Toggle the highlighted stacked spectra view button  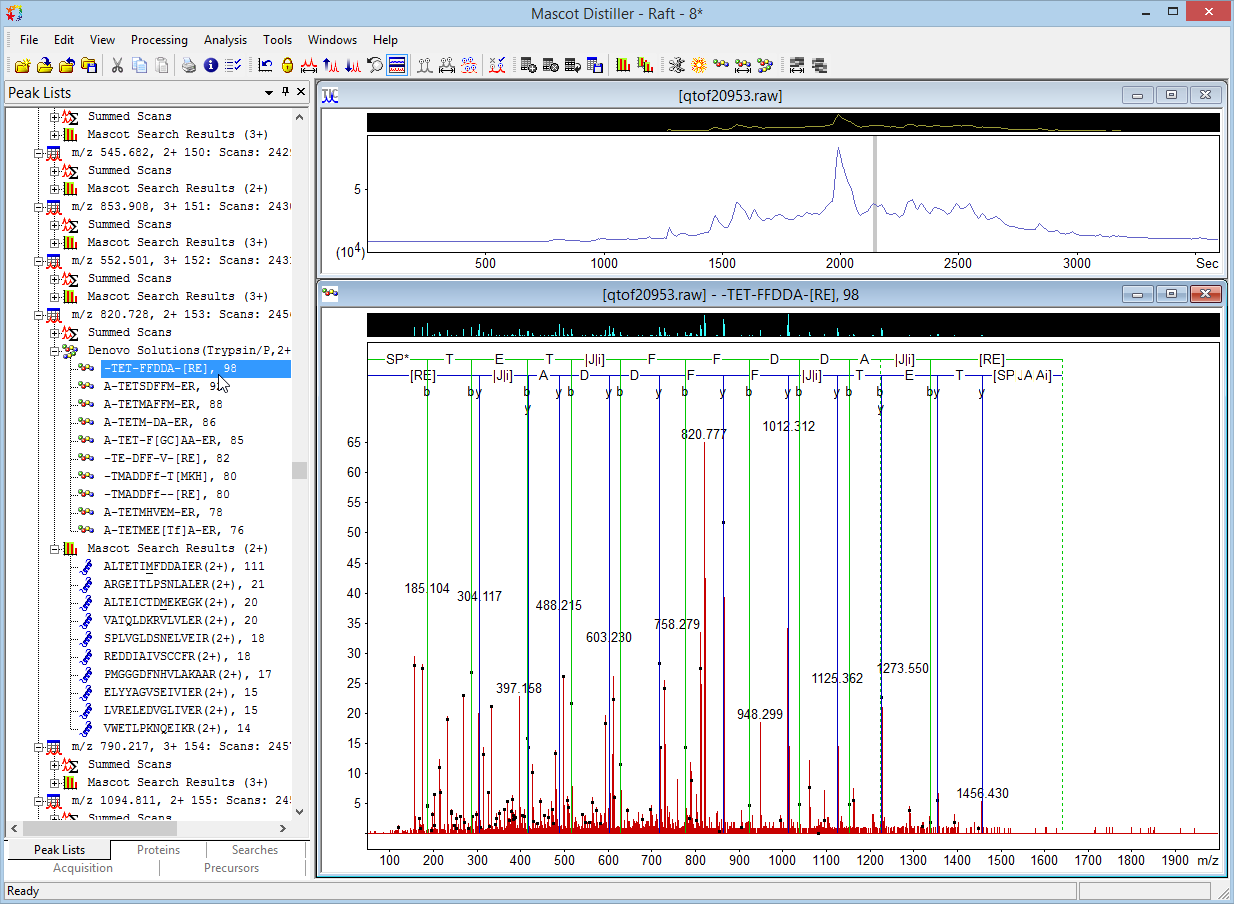point(397,66)
